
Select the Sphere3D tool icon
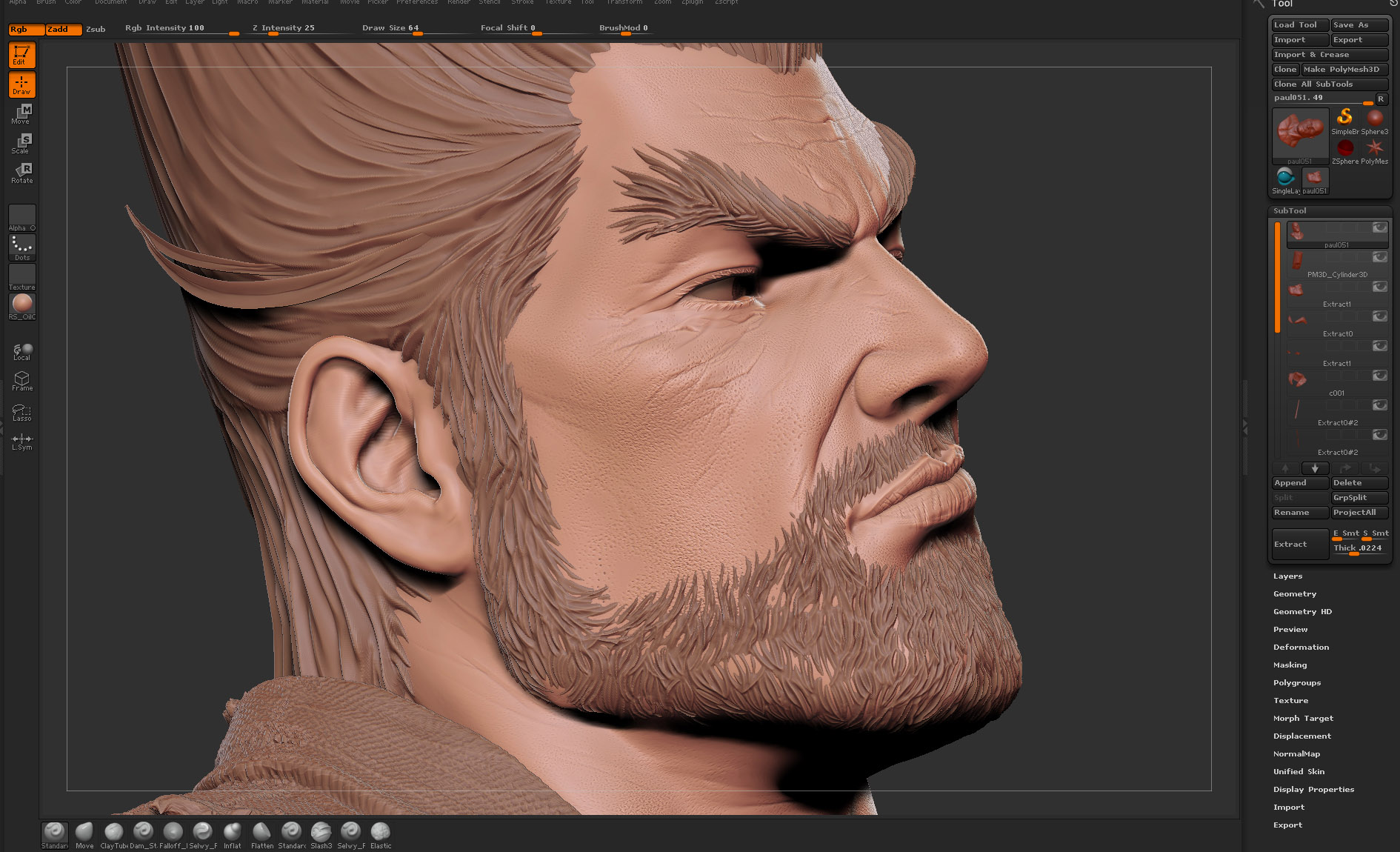click(1375, 122)
